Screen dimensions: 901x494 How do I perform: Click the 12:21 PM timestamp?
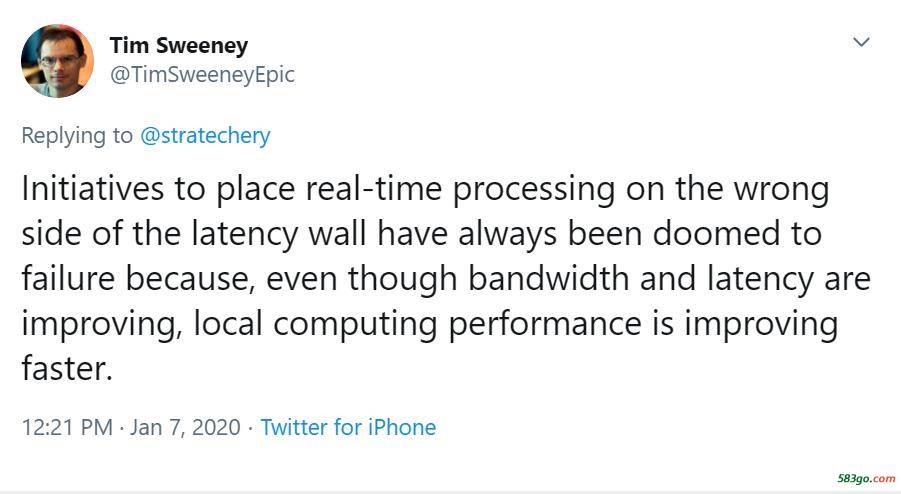point(67,427)
